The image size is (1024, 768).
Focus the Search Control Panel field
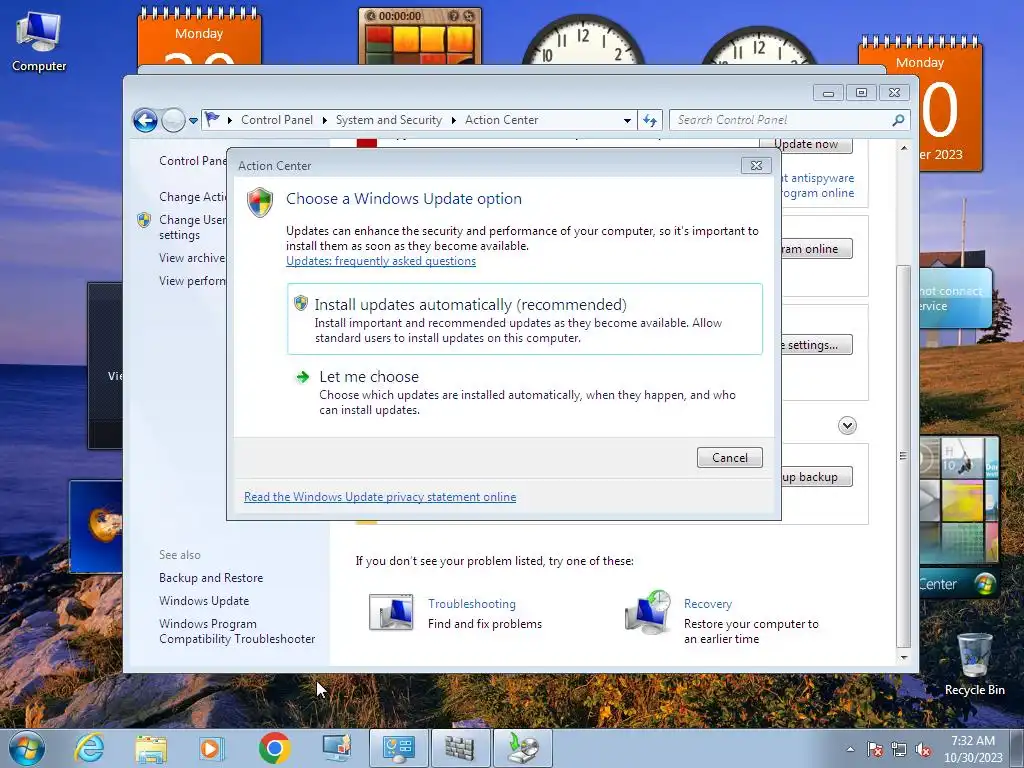[790, 120]
